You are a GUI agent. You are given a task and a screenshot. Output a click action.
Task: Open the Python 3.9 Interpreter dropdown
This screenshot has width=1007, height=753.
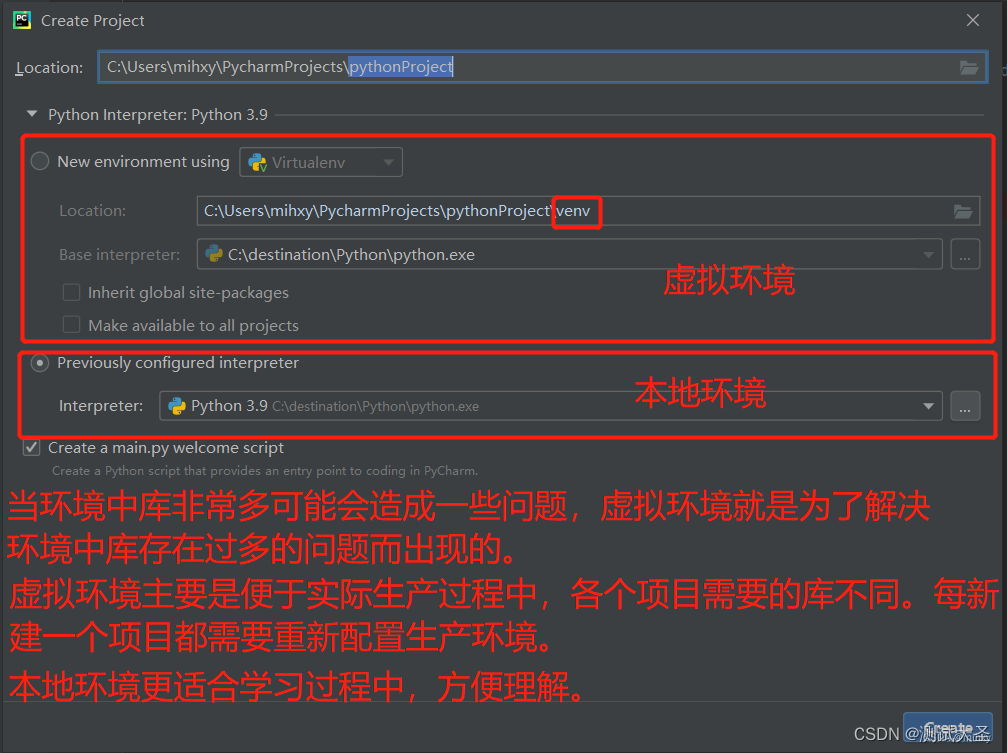[x=550, y=406]
